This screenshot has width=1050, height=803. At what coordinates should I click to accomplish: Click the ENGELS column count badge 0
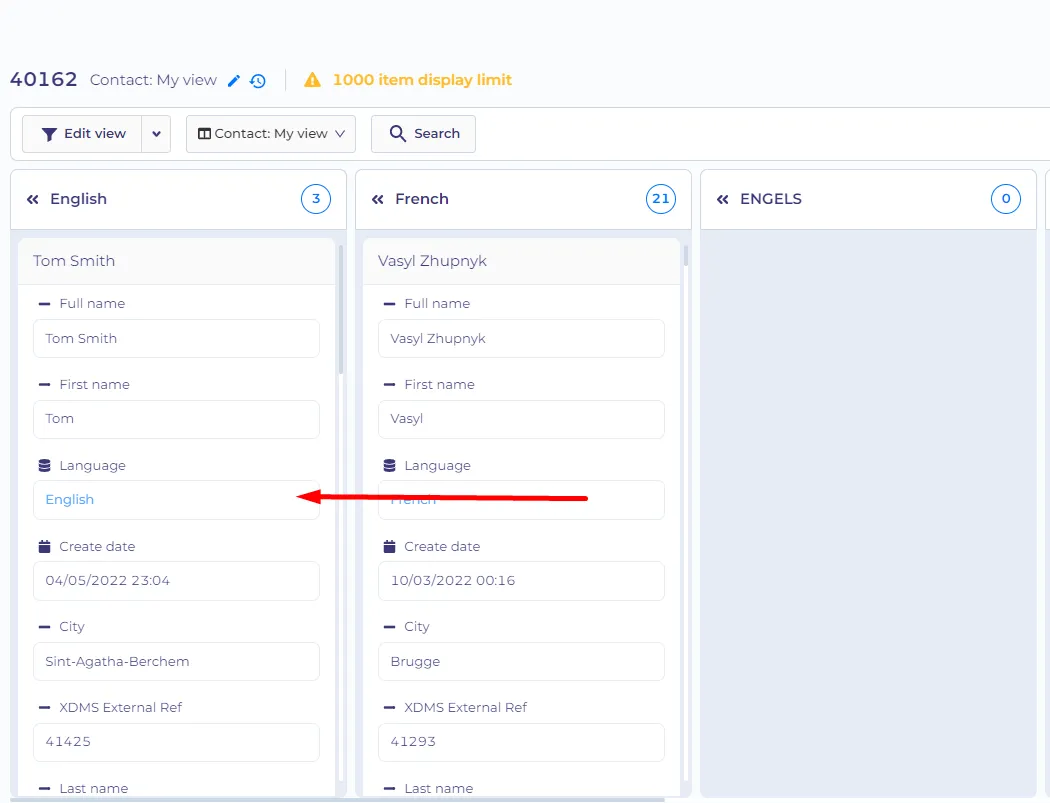click(1006, 199)
